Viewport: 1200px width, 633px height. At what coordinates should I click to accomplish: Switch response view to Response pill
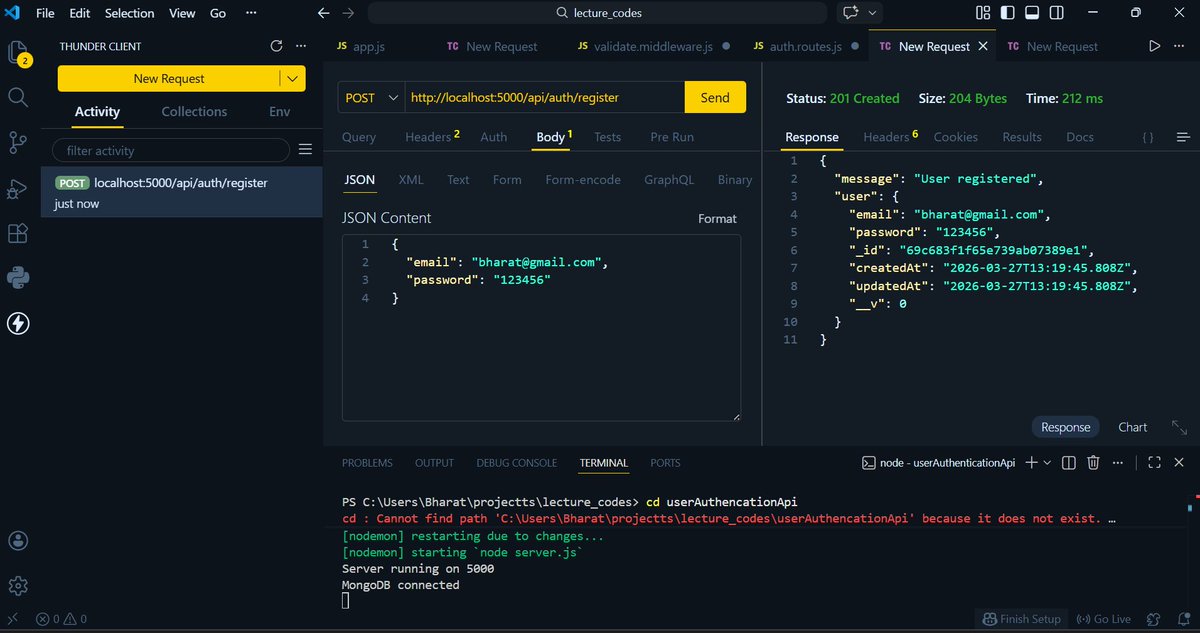point(1065,427)
